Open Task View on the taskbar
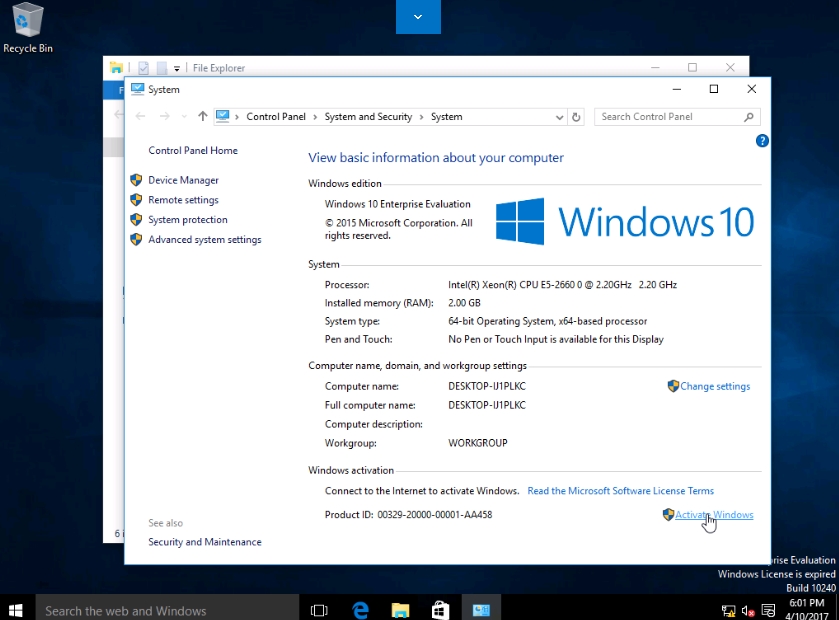 319,609
